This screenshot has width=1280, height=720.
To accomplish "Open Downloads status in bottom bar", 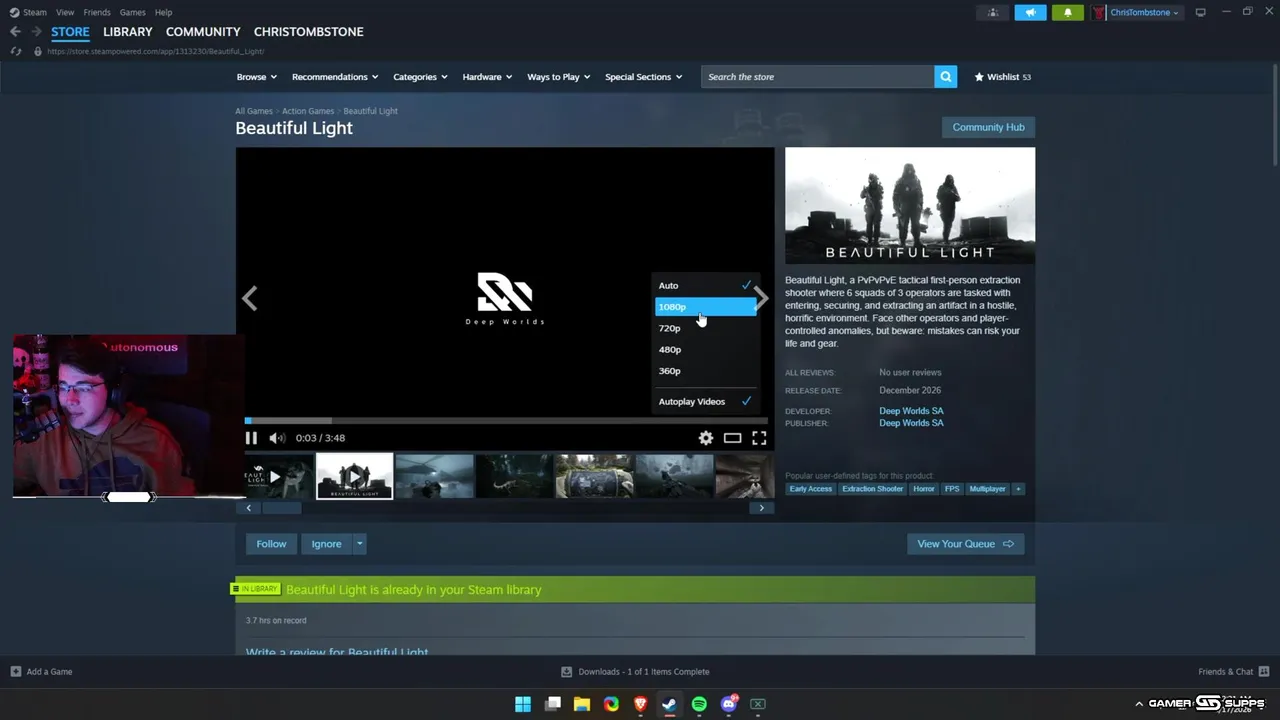I will click(635, 672).
